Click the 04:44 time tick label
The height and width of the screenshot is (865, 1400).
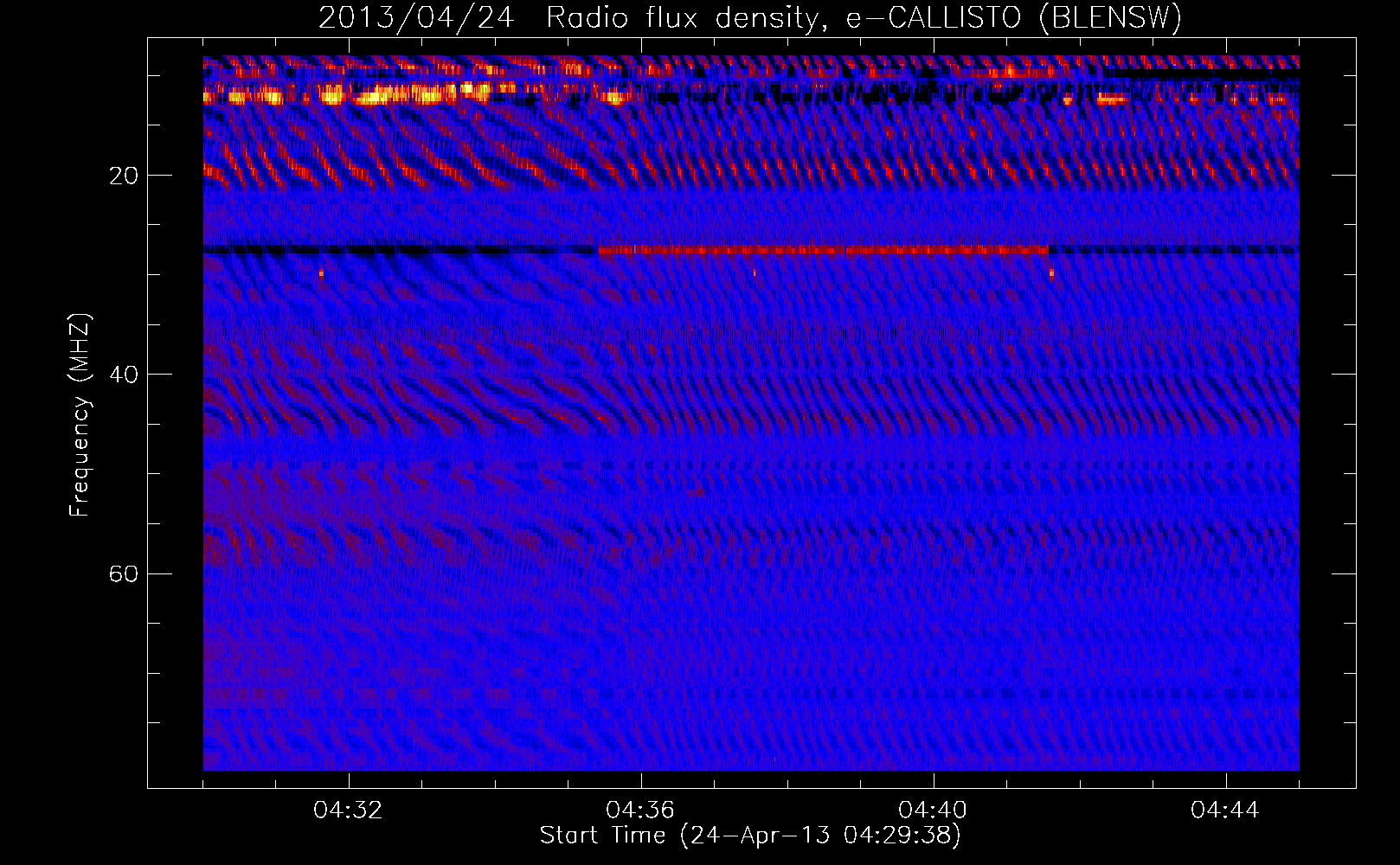(1226, 810)
